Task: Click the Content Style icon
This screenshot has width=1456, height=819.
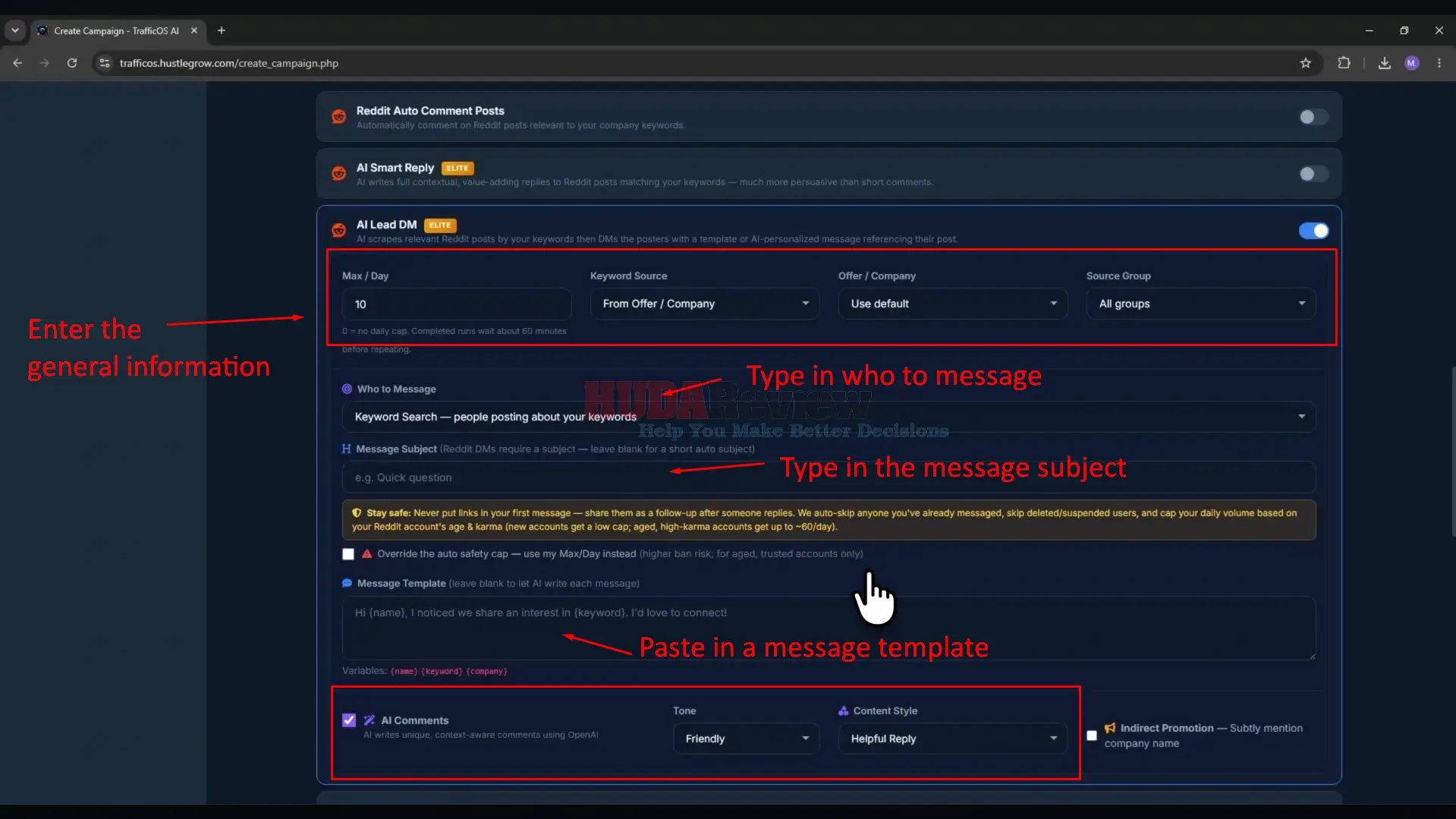Action: tap(843, 710)
